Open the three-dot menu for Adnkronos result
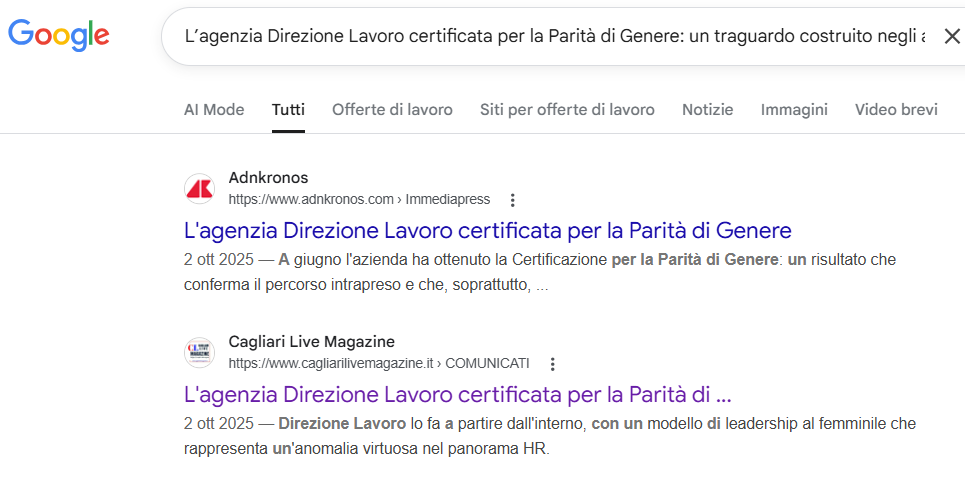 (x=513, y=200)
